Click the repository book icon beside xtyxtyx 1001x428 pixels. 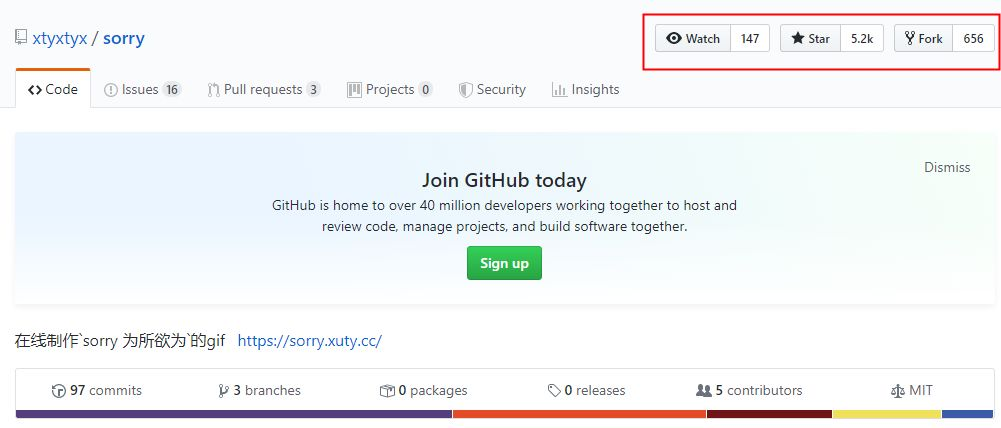[22, 38]
